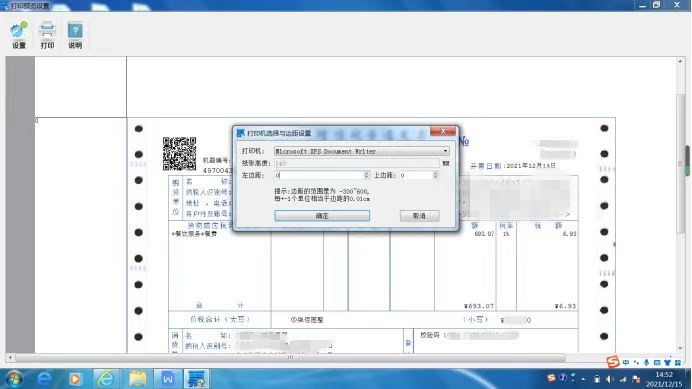Toggle the 中 Chinese input mode
Image resolution: width=692 pixels, height=389 pixels.
pos(626,363)
